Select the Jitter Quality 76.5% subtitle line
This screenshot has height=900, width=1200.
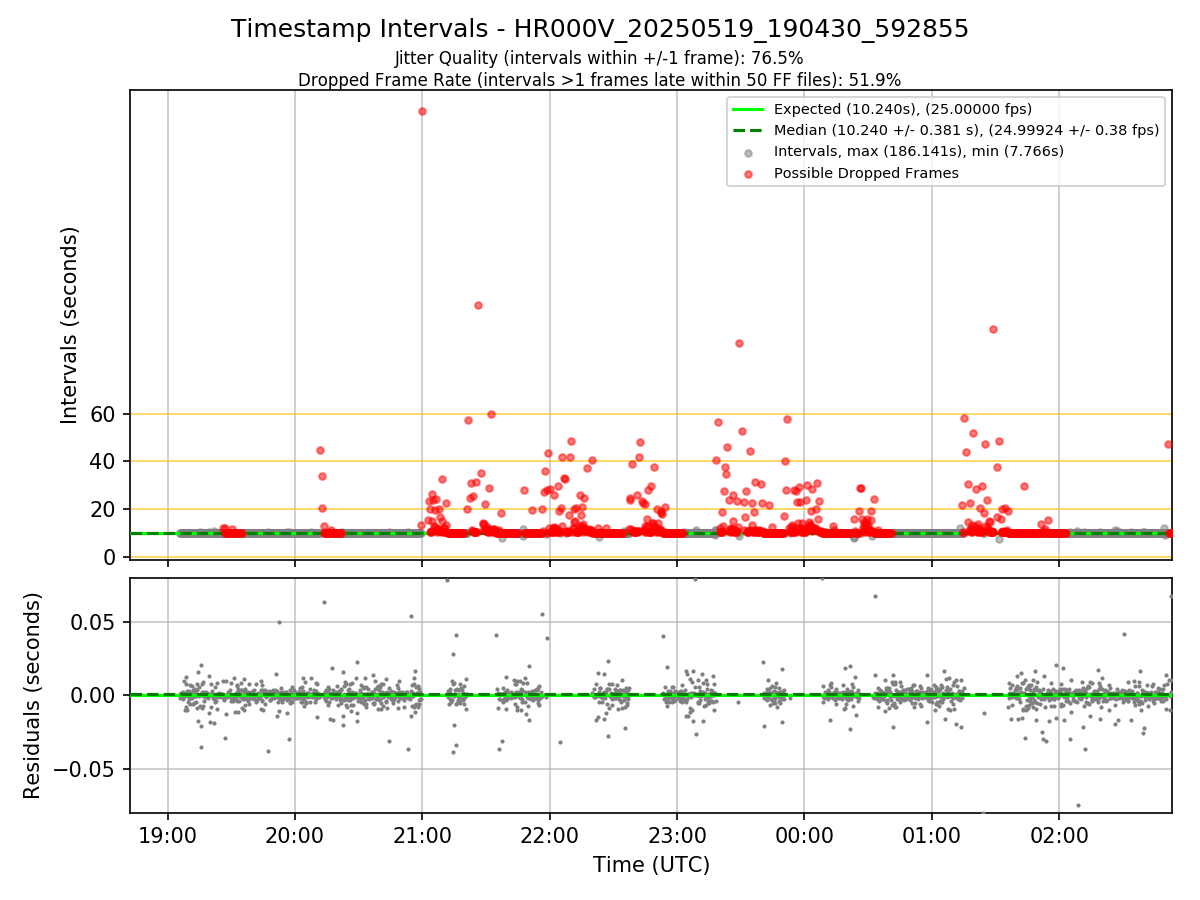coord(599,58)
